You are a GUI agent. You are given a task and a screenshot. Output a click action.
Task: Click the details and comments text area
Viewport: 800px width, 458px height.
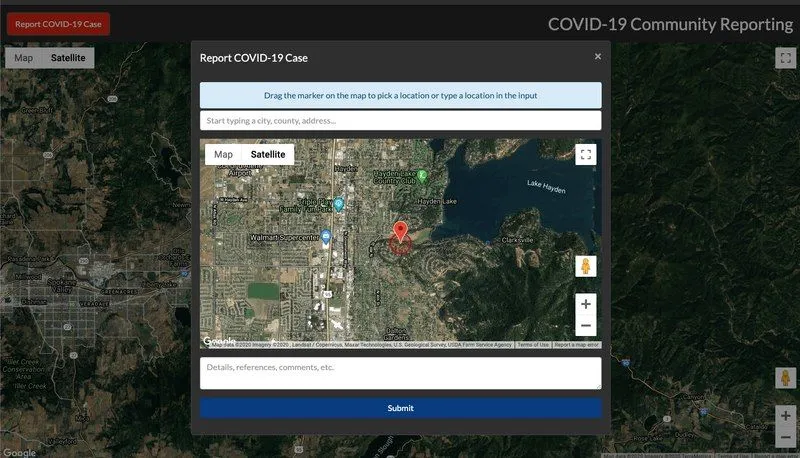(400, 373)
